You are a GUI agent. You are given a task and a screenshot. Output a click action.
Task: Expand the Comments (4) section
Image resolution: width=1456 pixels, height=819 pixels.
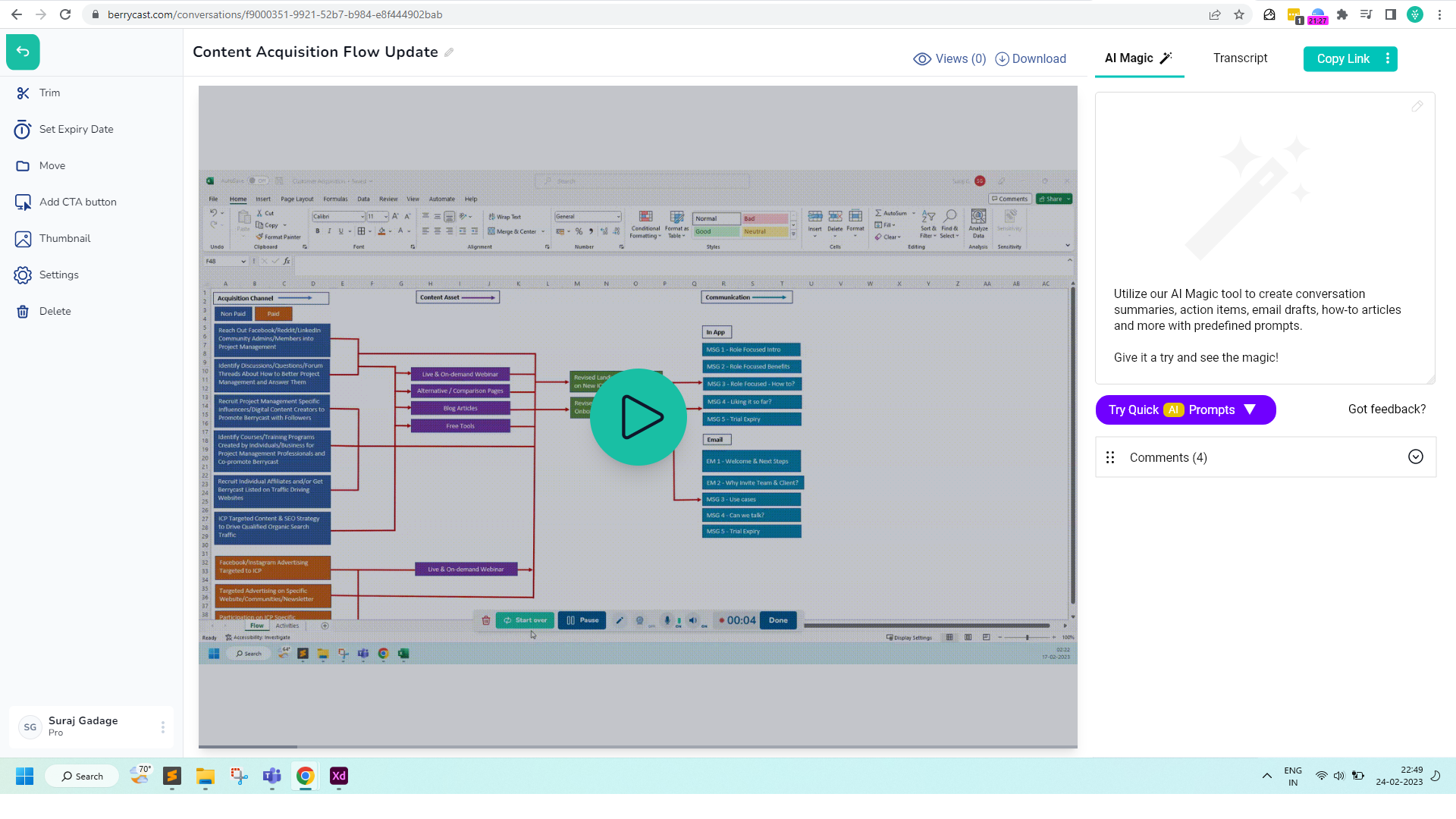(x=1415, y=457)
